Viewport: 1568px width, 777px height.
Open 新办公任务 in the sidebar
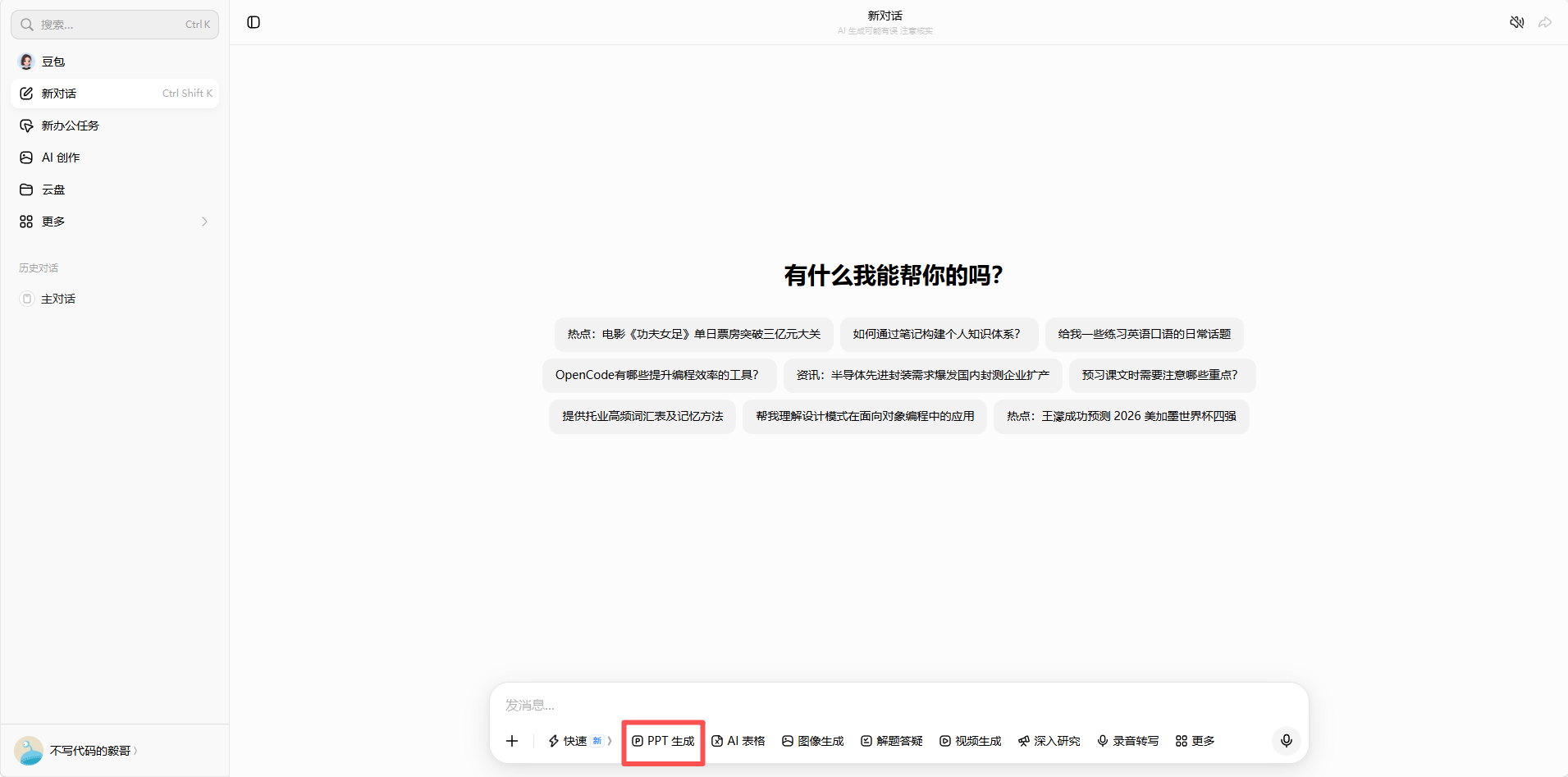pyautogui.click(x=115, y=126)
